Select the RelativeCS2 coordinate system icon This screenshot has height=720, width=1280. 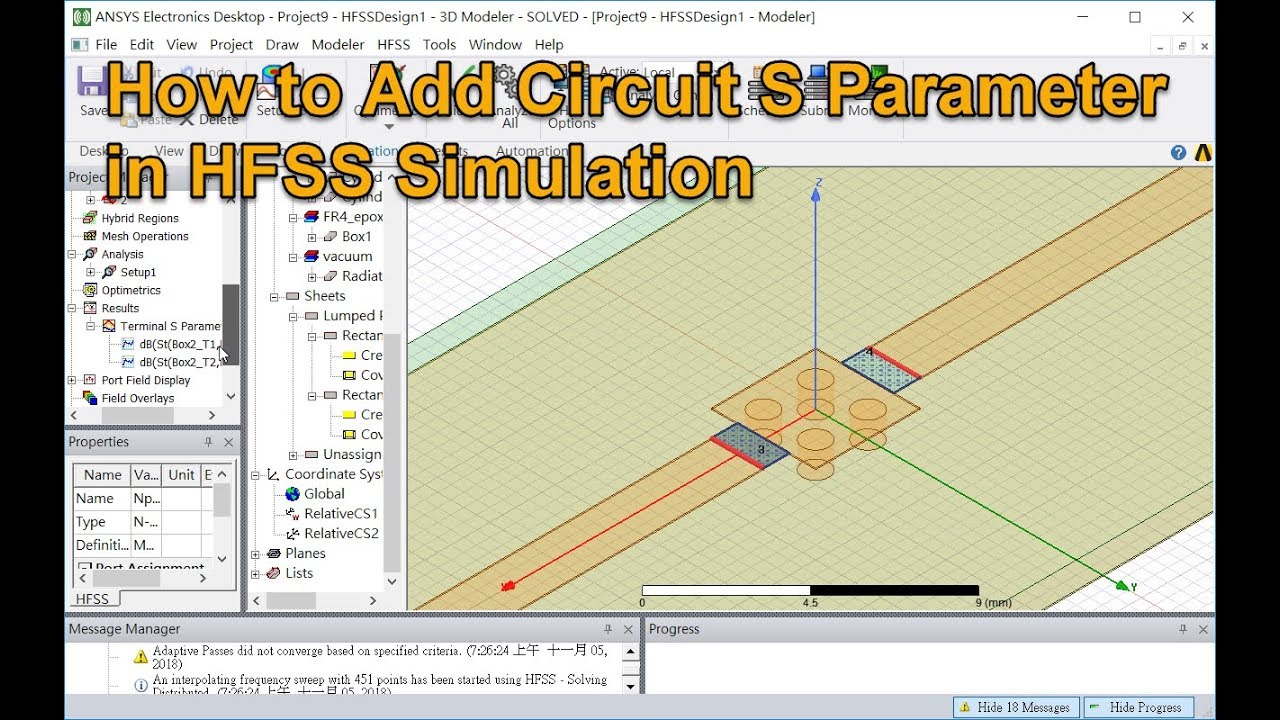click(292, 534)
